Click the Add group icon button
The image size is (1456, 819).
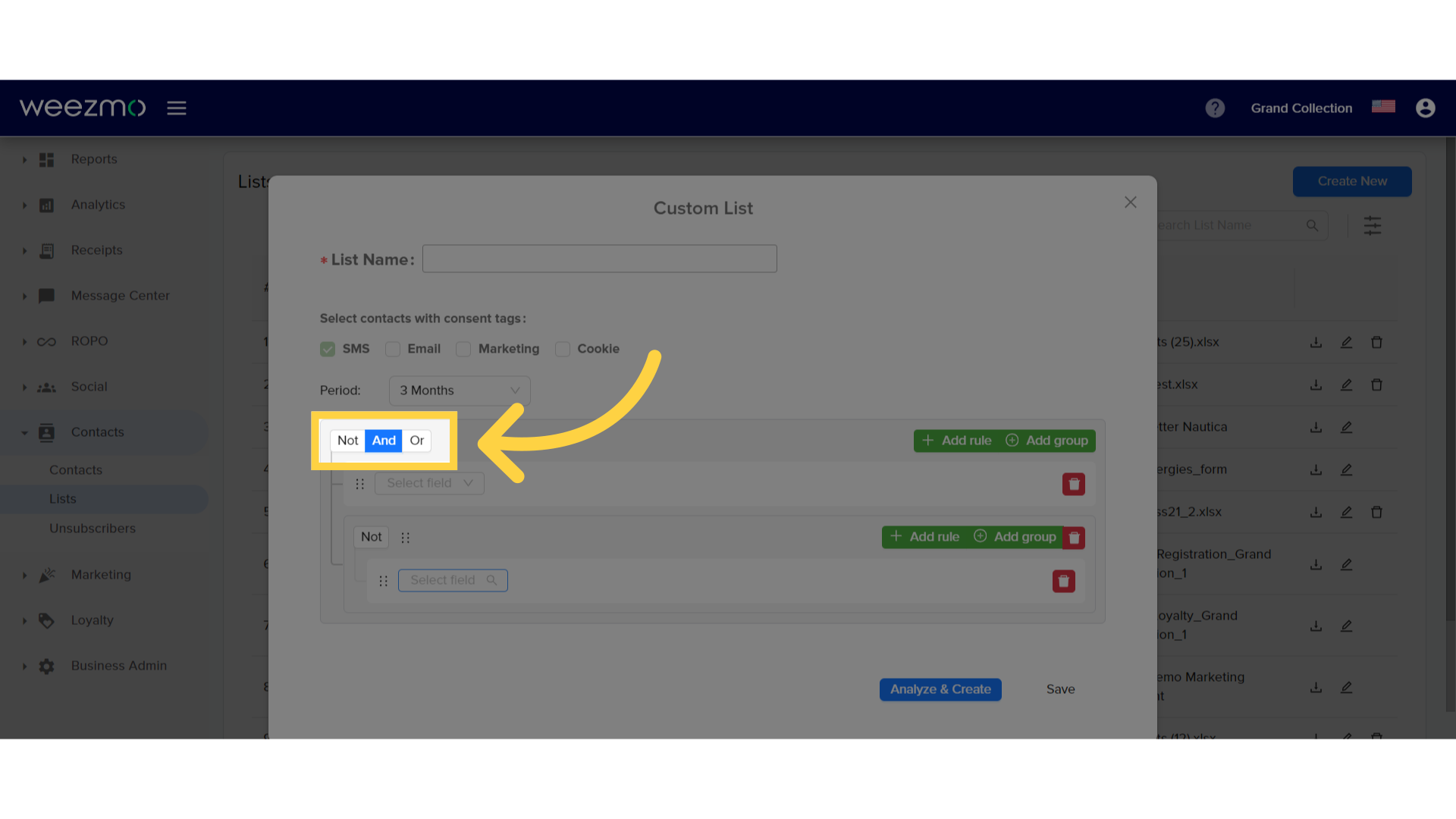tap(1012, 440)
